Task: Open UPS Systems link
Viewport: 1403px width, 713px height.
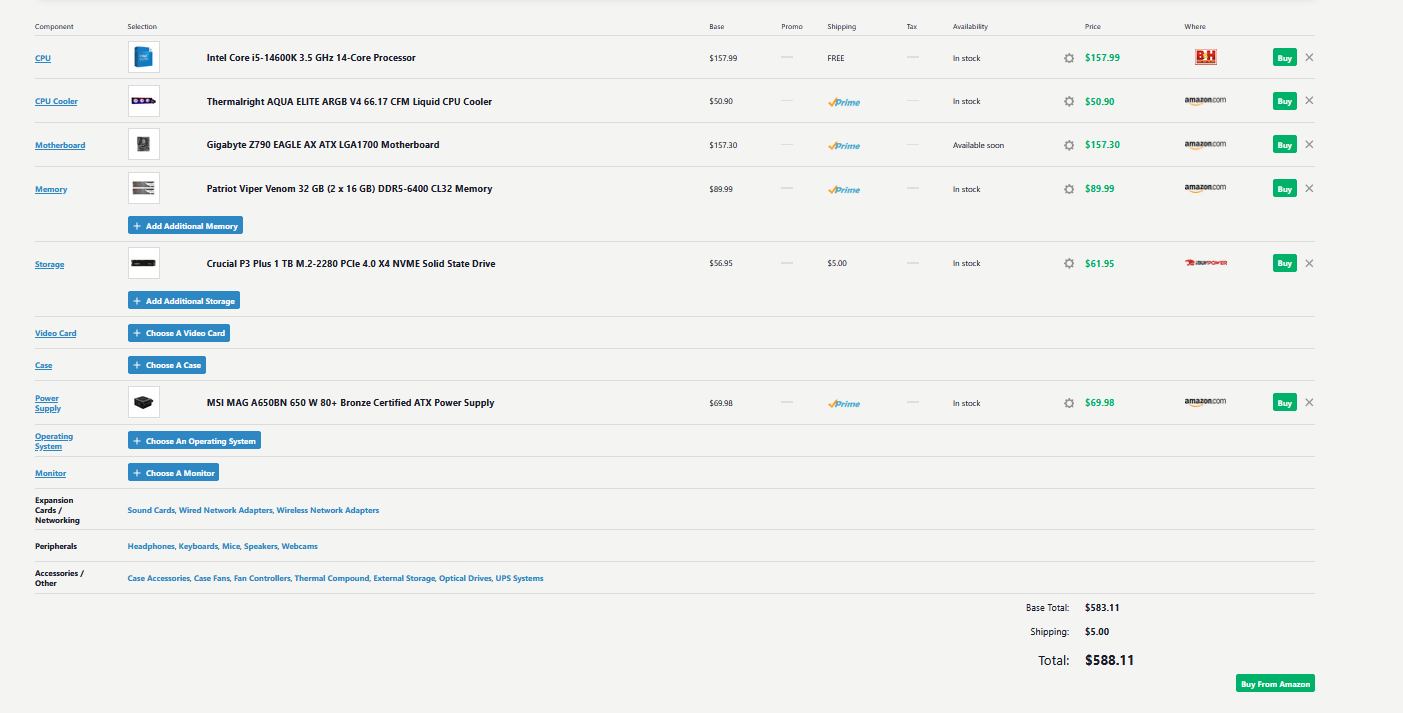Action: (x=520, y=578)
